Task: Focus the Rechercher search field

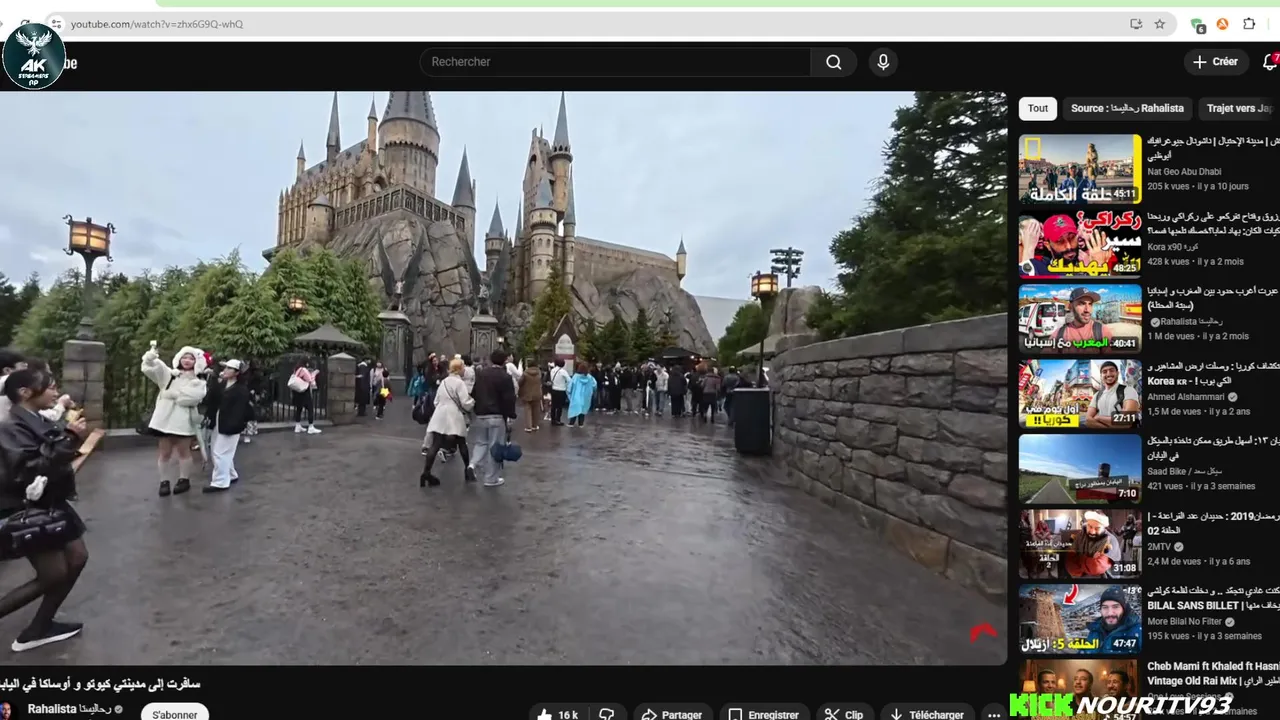Action: (615, 62)
